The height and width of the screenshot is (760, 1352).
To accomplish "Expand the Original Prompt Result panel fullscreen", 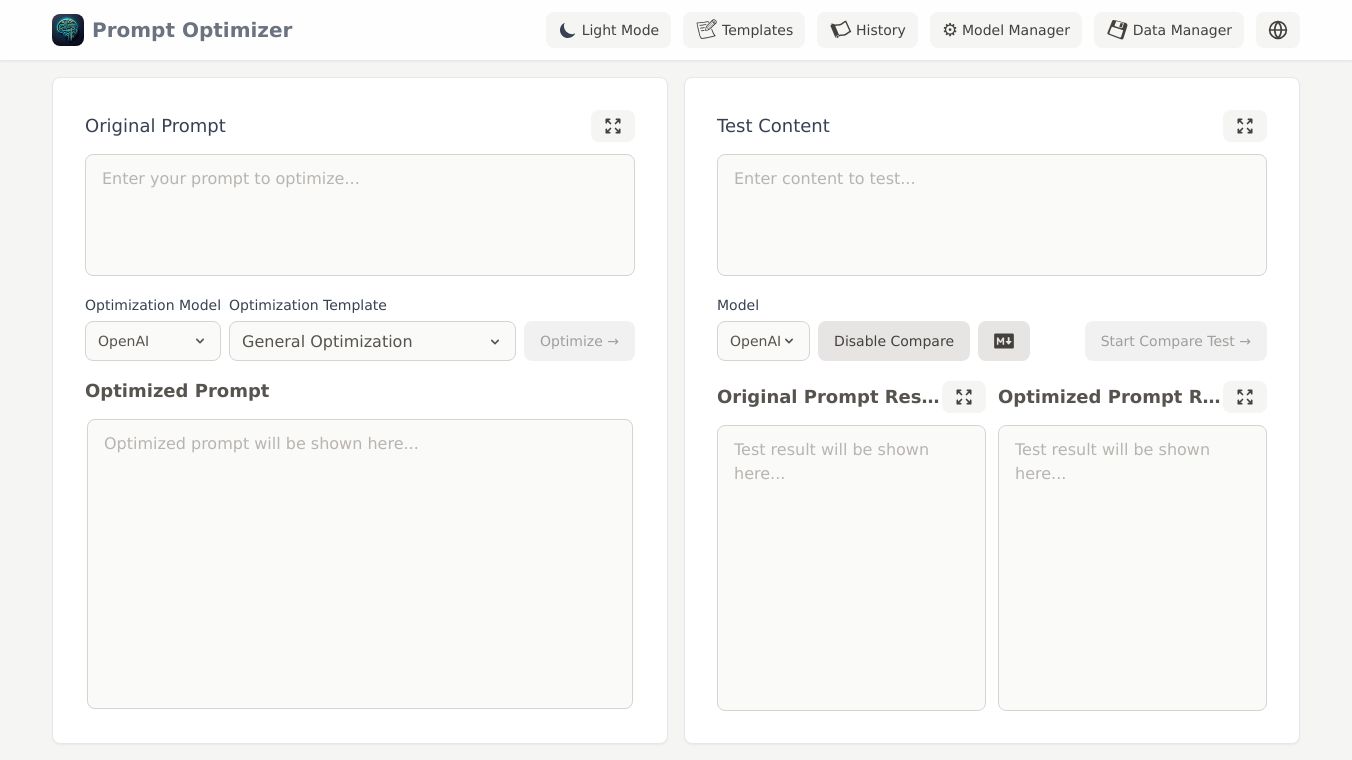I will (x=964, y=397).
